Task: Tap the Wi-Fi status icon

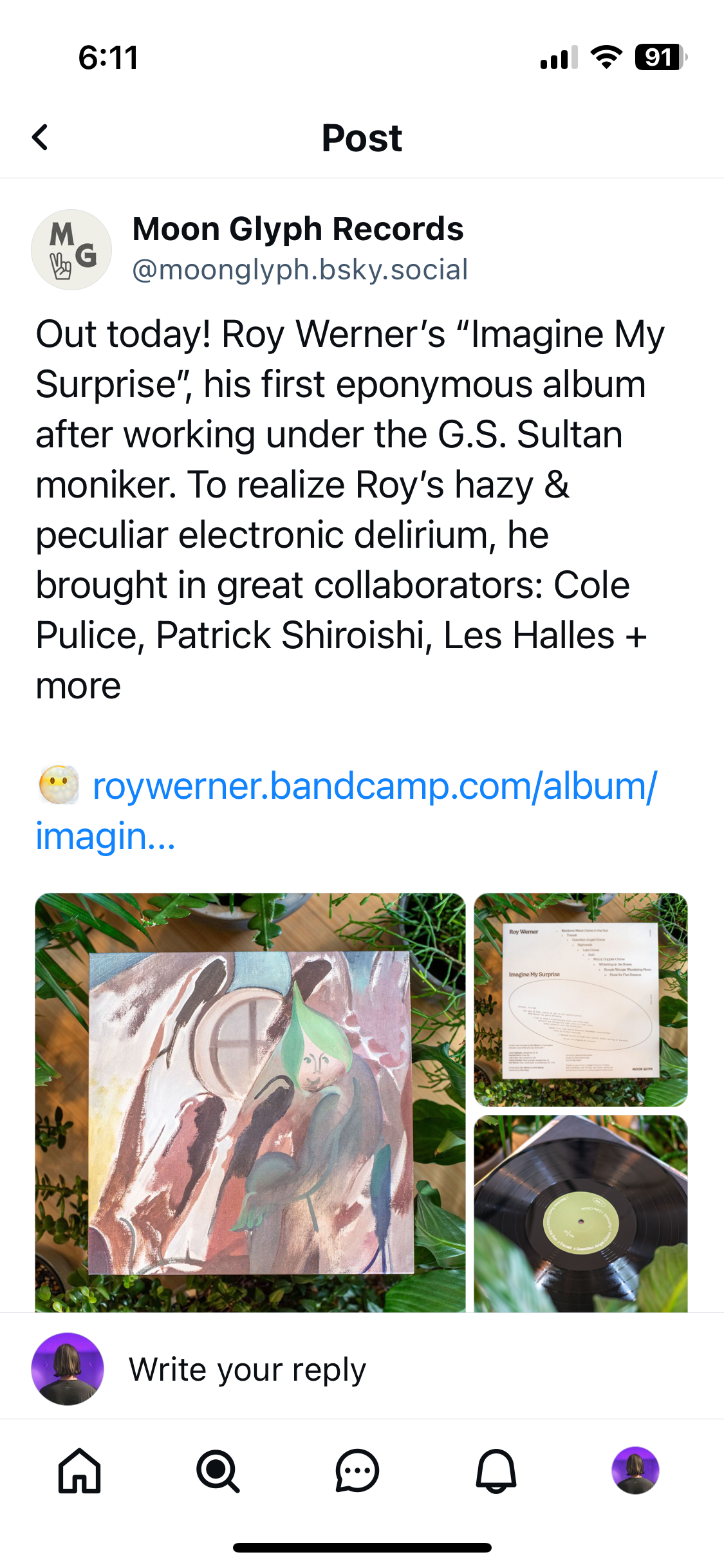Action: (606, 57)
